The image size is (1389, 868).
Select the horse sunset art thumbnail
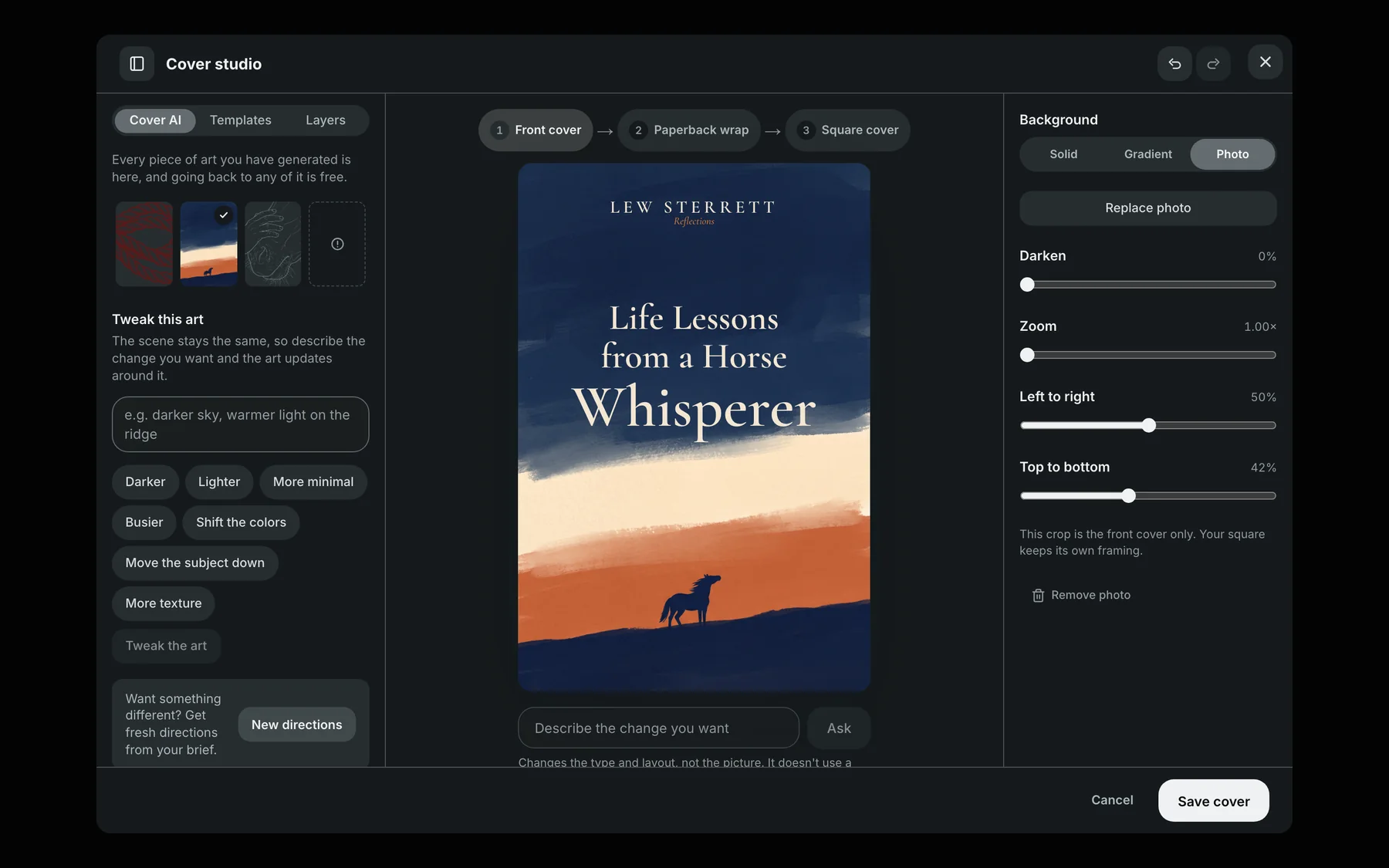[208, 244]
